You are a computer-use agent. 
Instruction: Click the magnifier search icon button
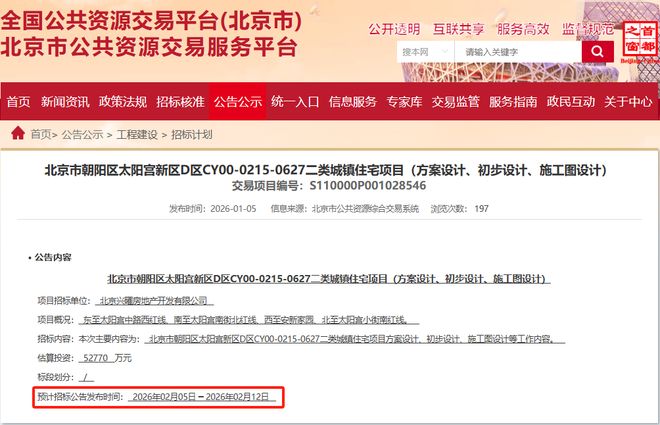click(x=597, y=51)
